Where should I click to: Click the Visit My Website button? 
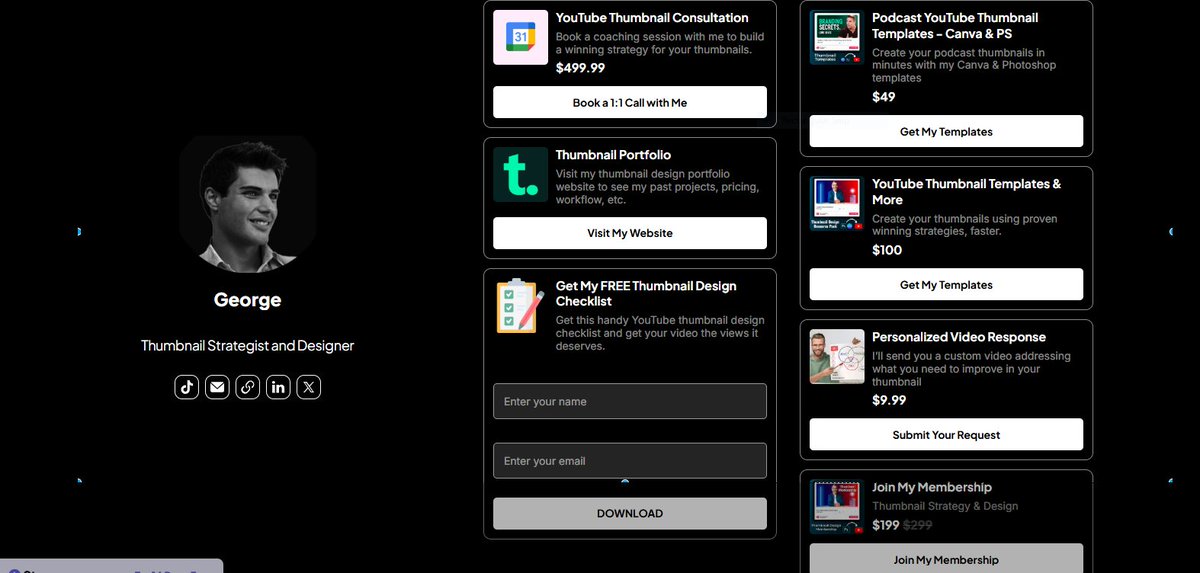coord(630,233)
